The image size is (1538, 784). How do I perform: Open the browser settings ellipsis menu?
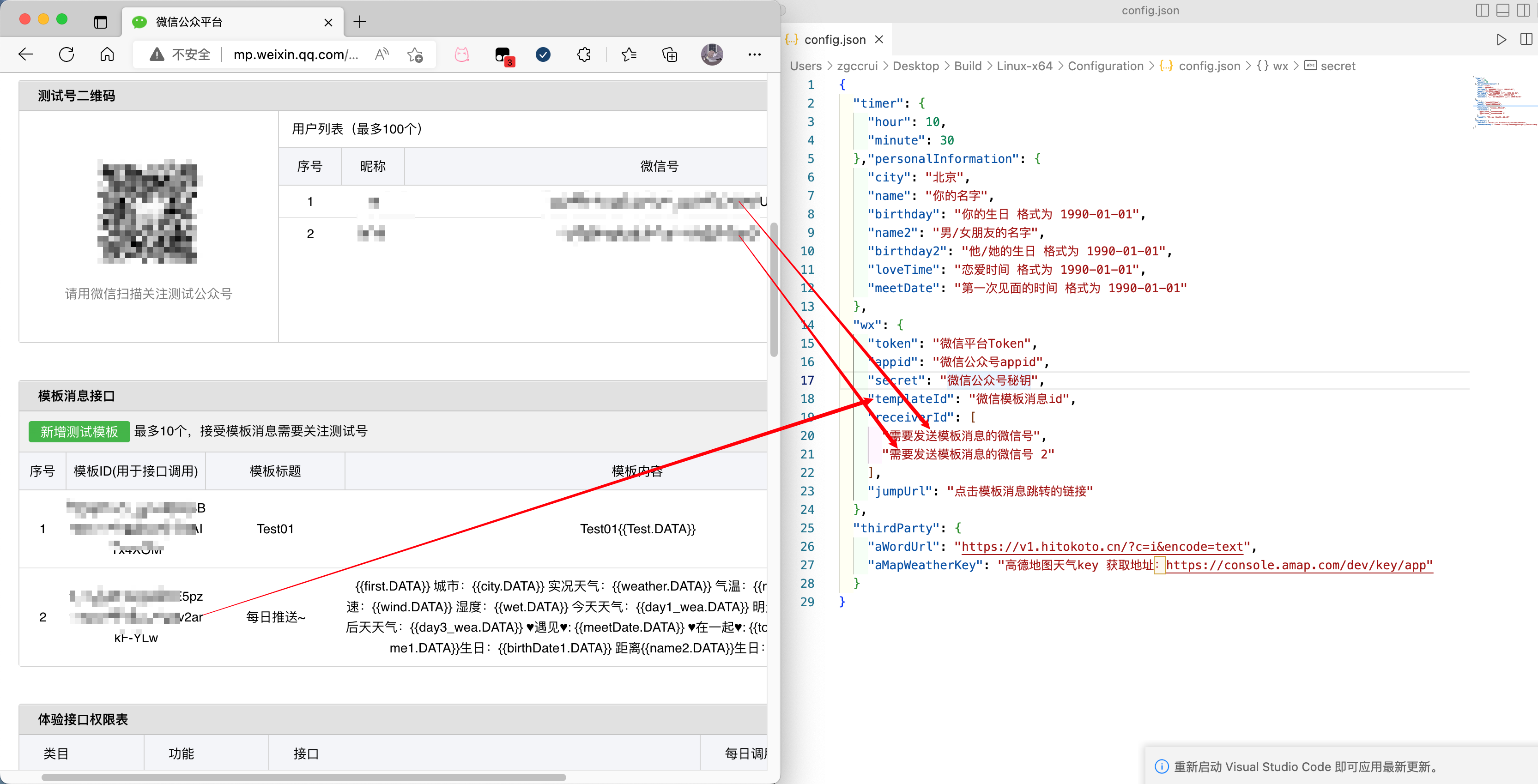pyautogui.click(x=754, y=55)
